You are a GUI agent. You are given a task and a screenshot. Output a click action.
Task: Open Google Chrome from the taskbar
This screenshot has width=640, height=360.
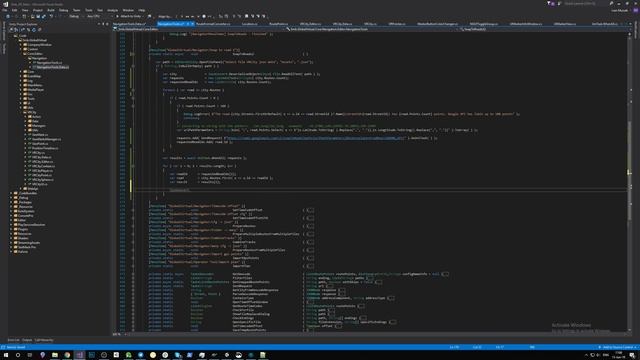[x=67, y=355]
